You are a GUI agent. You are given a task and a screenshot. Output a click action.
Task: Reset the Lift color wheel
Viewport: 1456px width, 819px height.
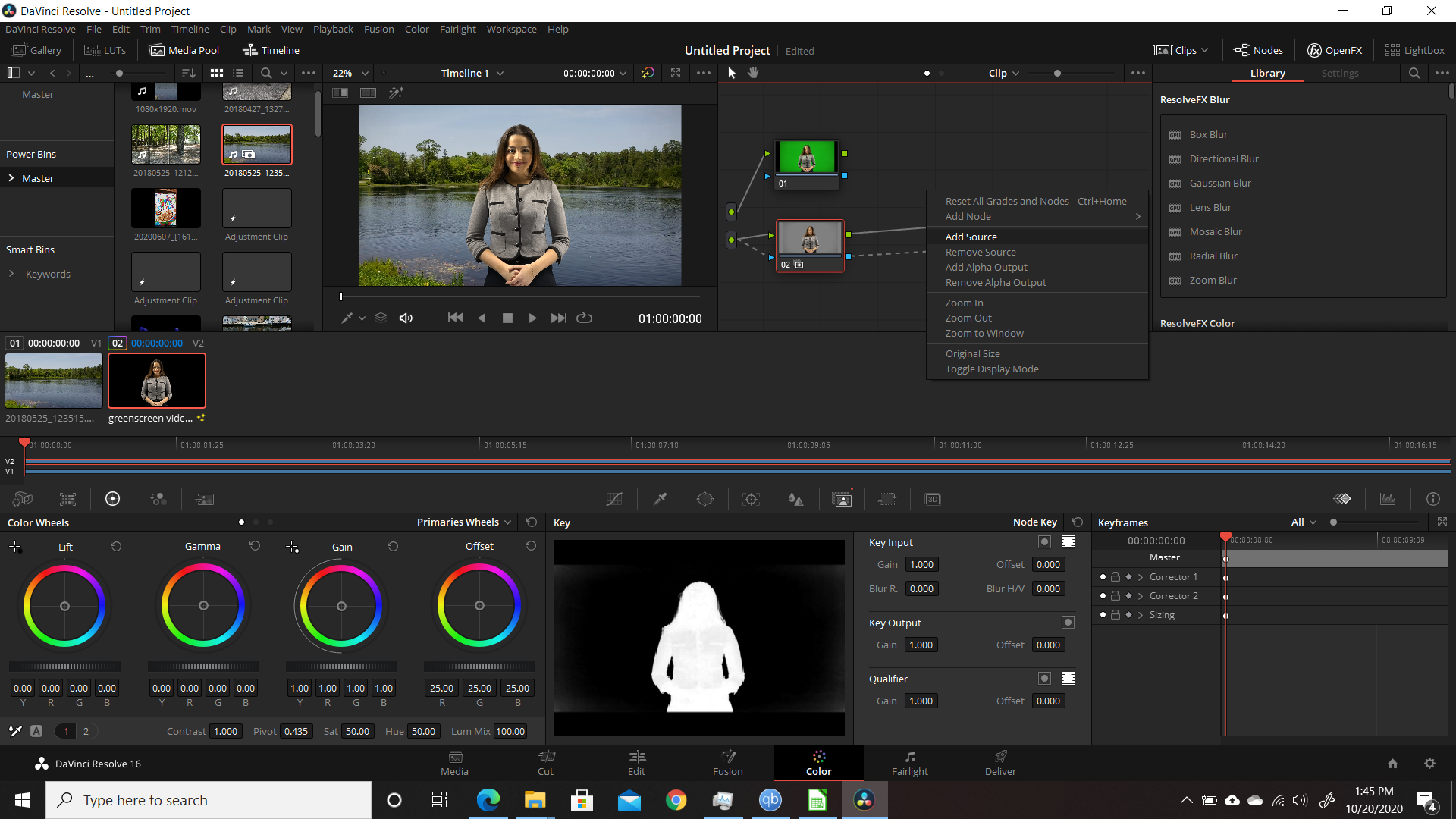pyautogui.click(x=116, y=546)
